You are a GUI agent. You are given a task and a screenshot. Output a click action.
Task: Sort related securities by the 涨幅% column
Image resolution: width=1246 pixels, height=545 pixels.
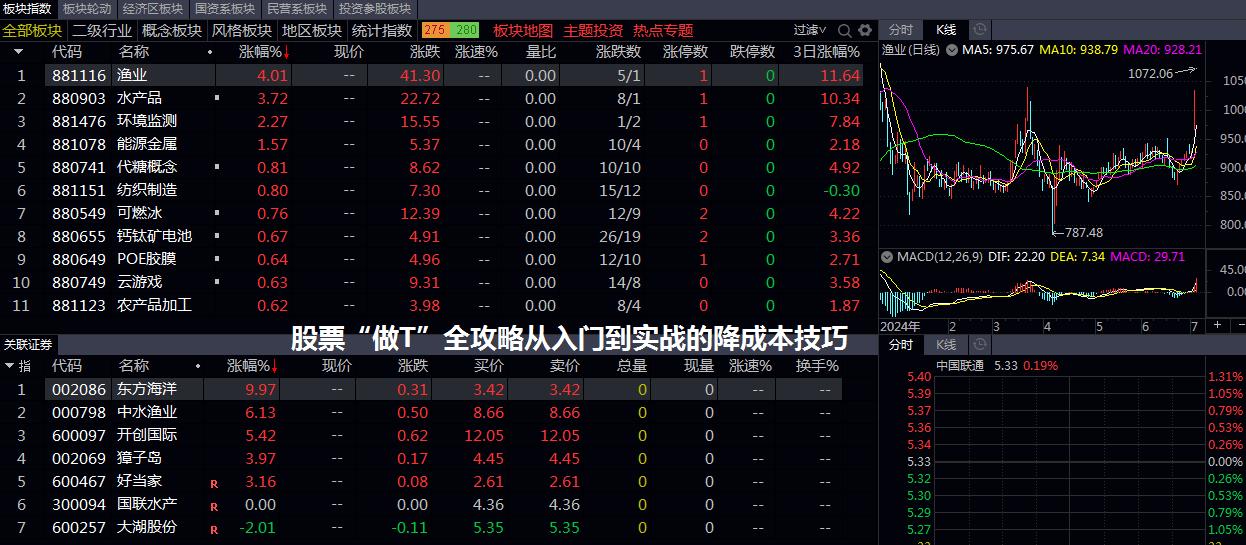[x=253, y=366]
